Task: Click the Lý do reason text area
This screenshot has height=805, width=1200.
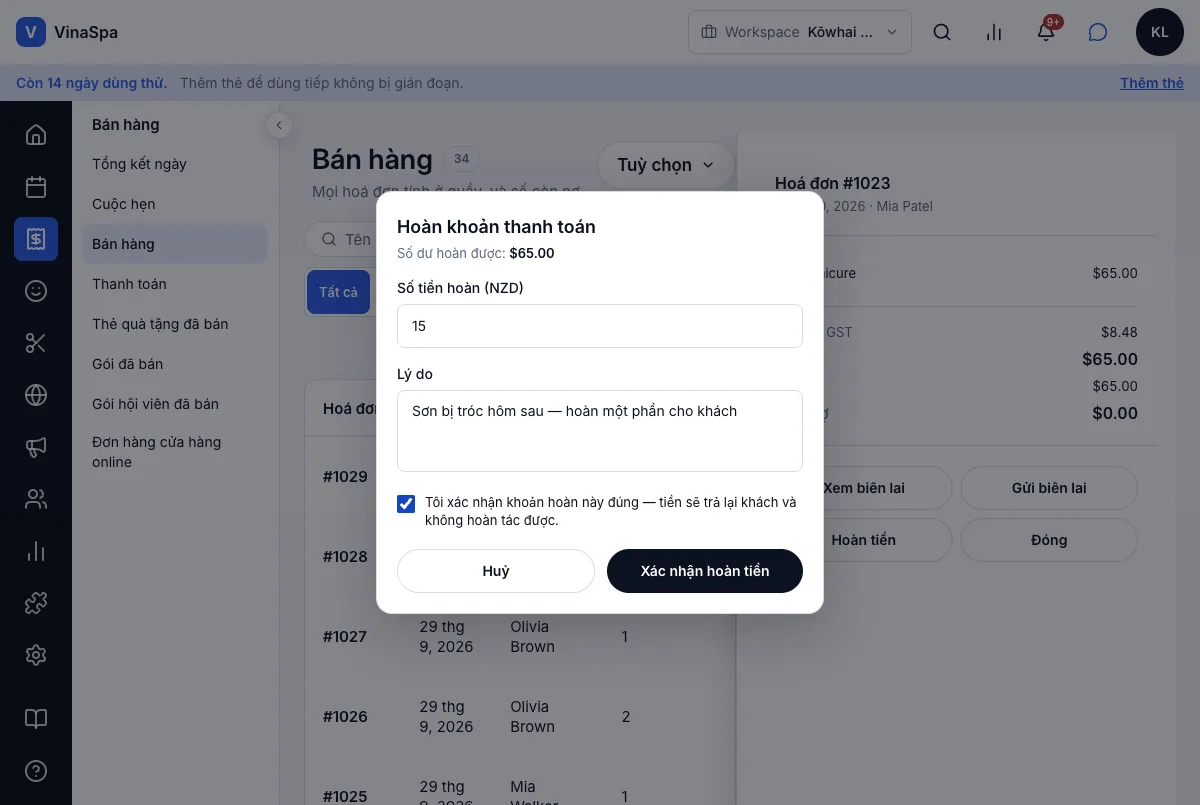Action: pyautogui.click(x=600, y=431)
